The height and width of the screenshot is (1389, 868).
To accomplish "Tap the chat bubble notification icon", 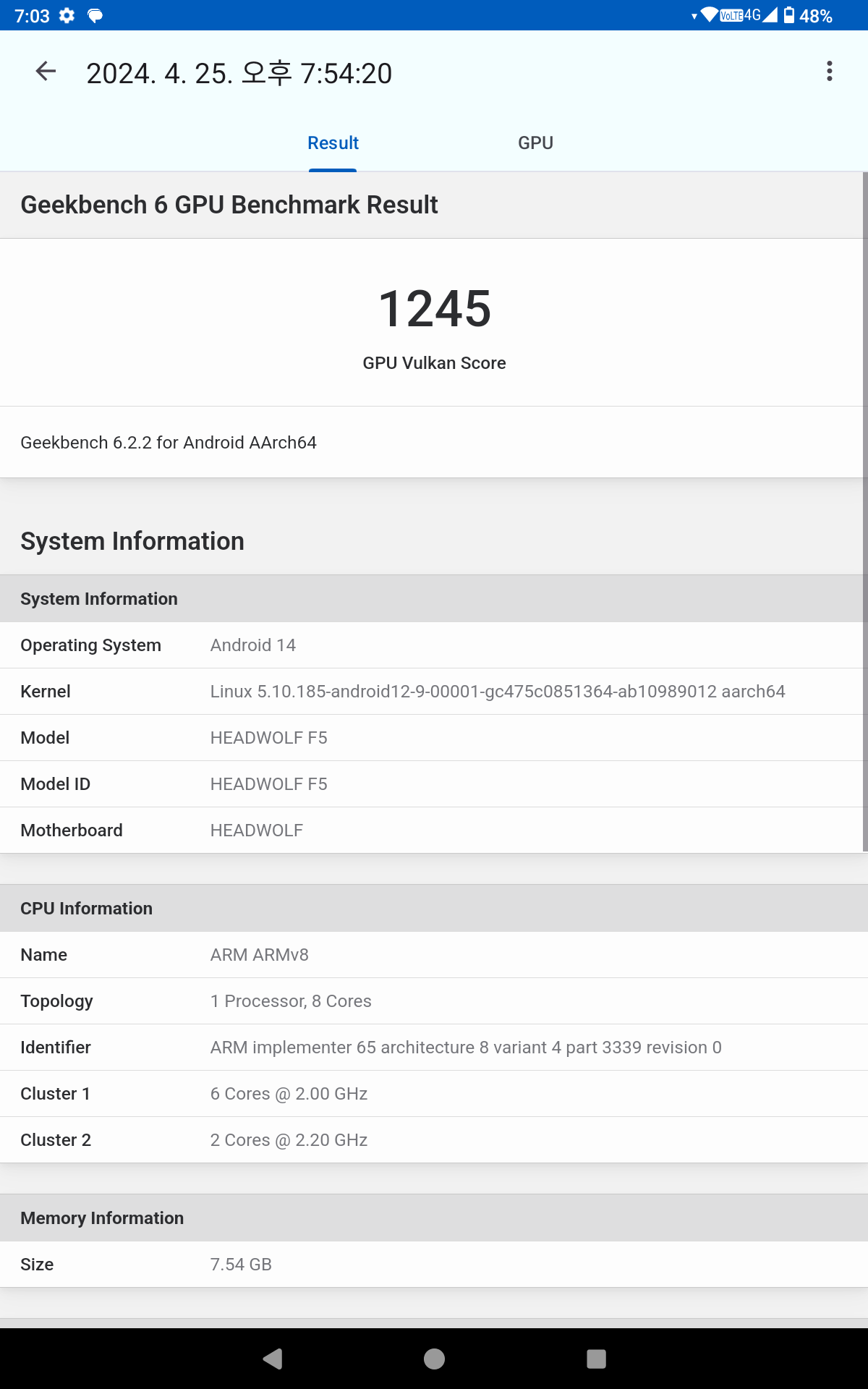I will [95, 16].
